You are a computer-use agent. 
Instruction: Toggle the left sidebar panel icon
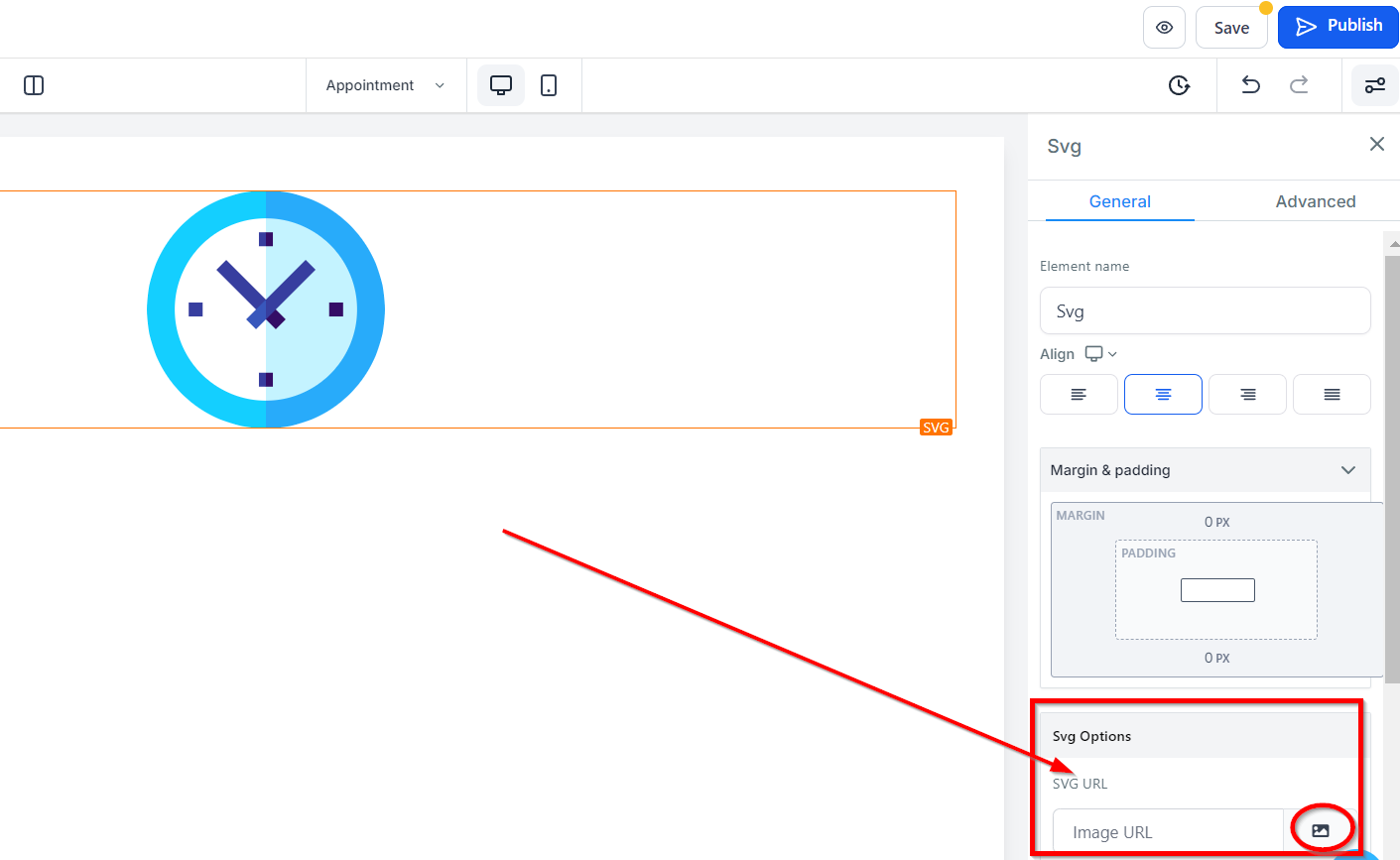click(x=34, y=85)
